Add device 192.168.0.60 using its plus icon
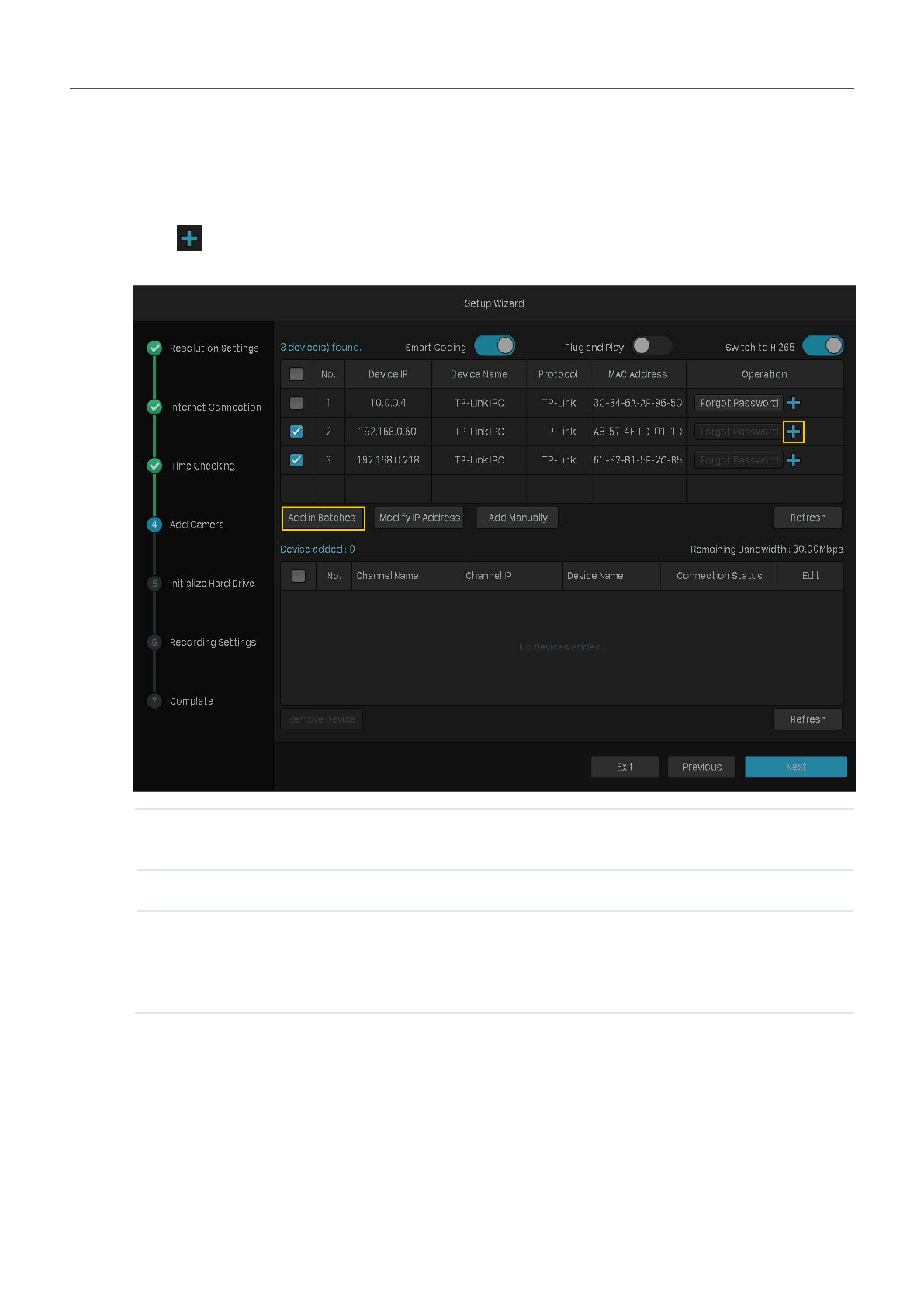924x1307 pixels. (794, 432)
